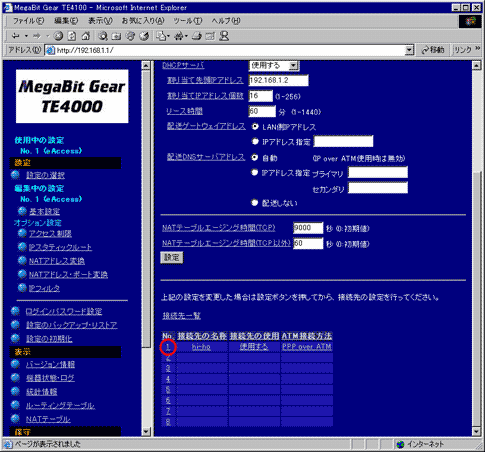Click the globe icon beside NATテーブル

point(15,419)
